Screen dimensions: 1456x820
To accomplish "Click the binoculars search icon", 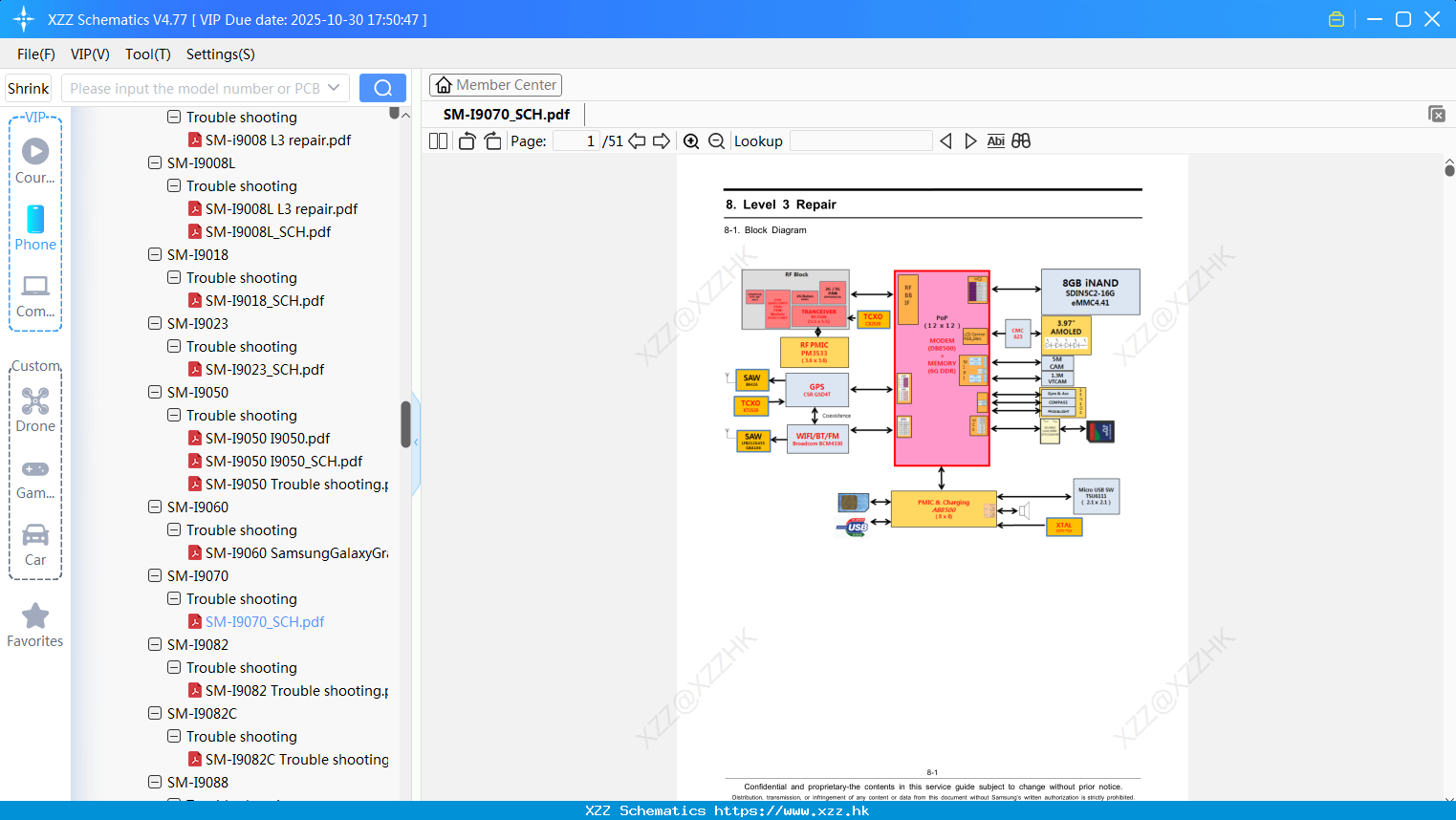I will pyautogui.click(x=1021, y=140).
